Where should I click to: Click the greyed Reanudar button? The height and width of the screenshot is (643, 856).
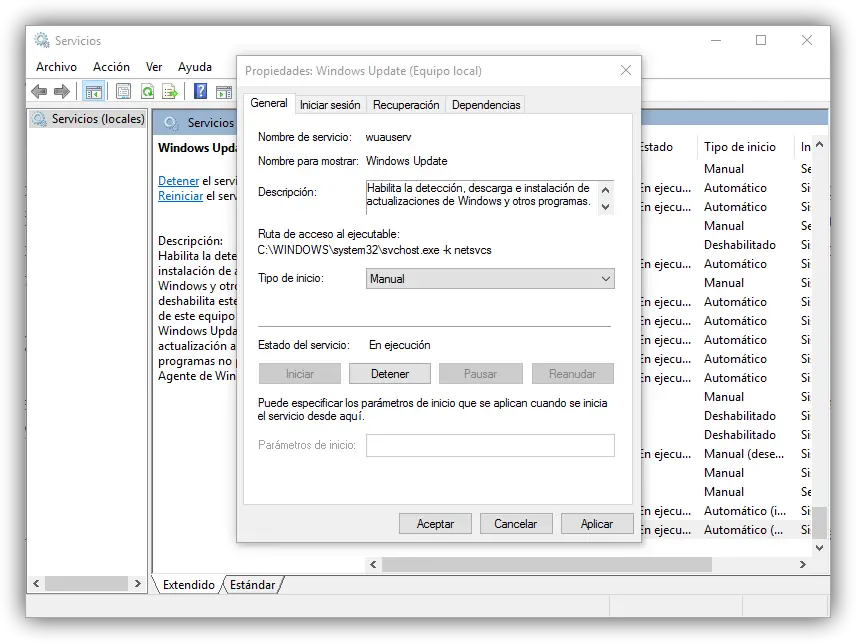point(572,374)
